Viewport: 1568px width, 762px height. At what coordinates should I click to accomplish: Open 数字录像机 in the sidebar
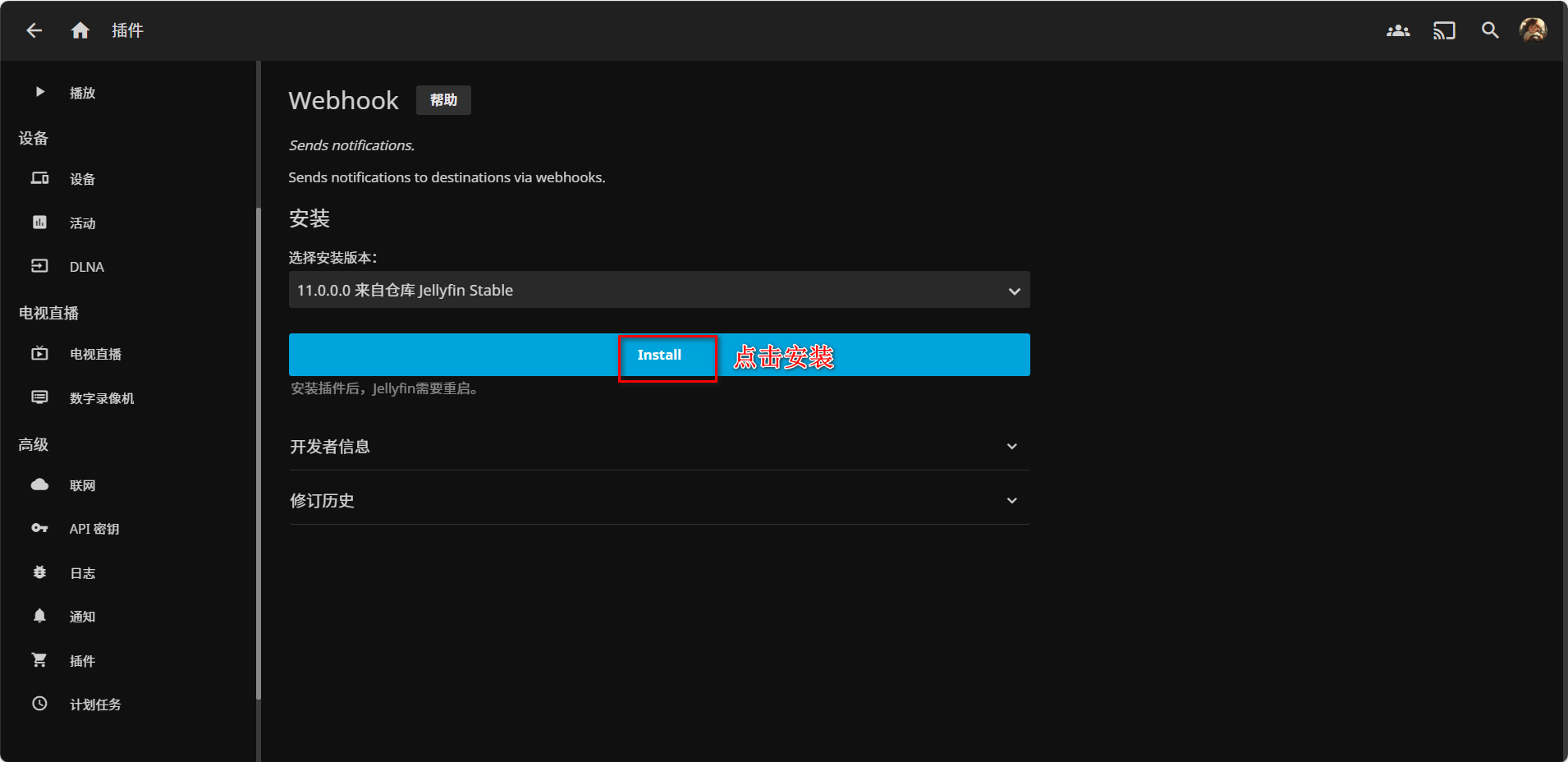pyautogui.click(x=101, y=398)
